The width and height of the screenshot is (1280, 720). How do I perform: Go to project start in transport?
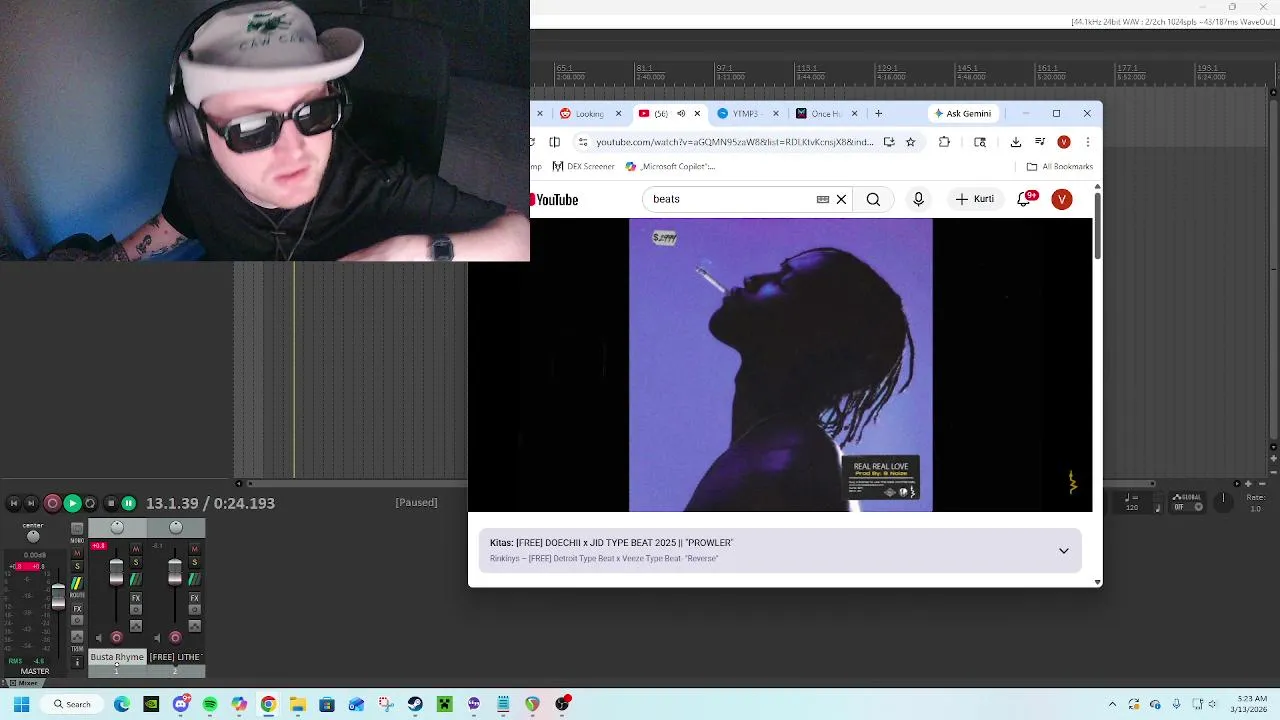pyautogui.click(x=14, y=504)
